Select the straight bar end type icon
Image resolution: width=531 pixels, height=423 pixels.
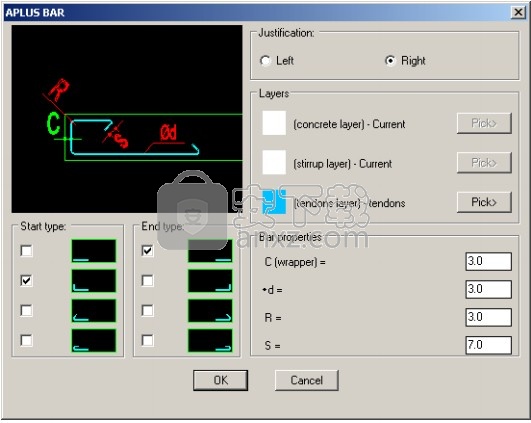[x=210, y=251]
